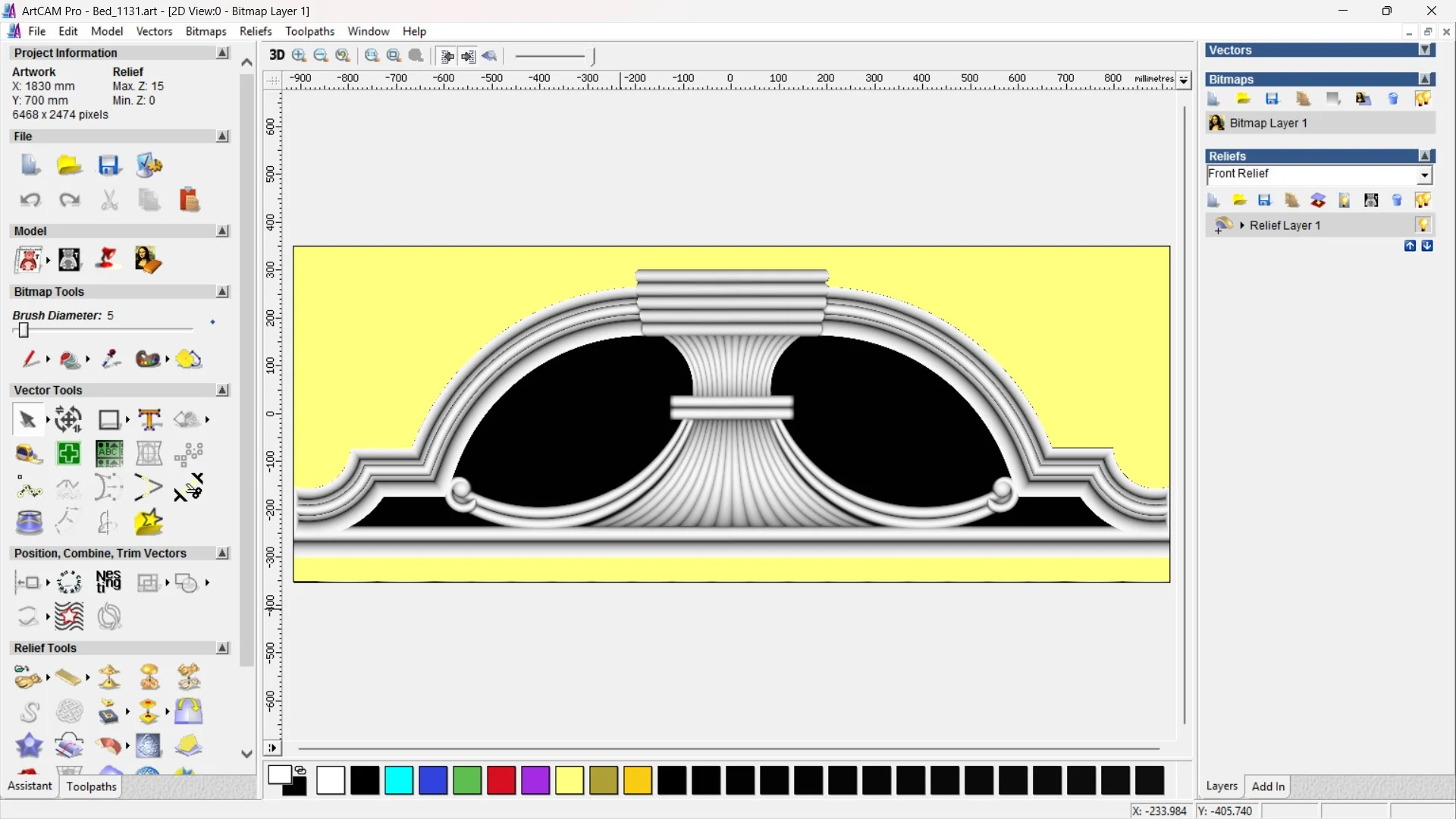Viewport: 1456px width, 819px height.
Task: Delete bitmap layer with trash icon
Action: 1393,99
